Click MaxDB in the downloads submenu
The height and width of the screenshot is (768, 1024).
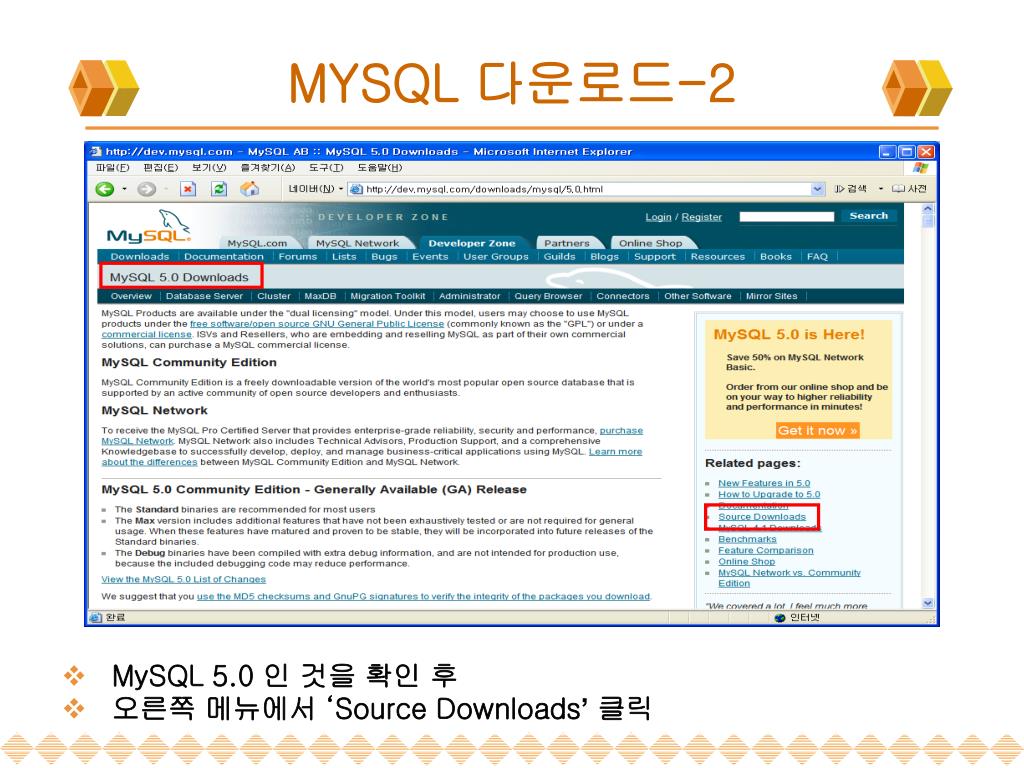[x=320, y=296]
